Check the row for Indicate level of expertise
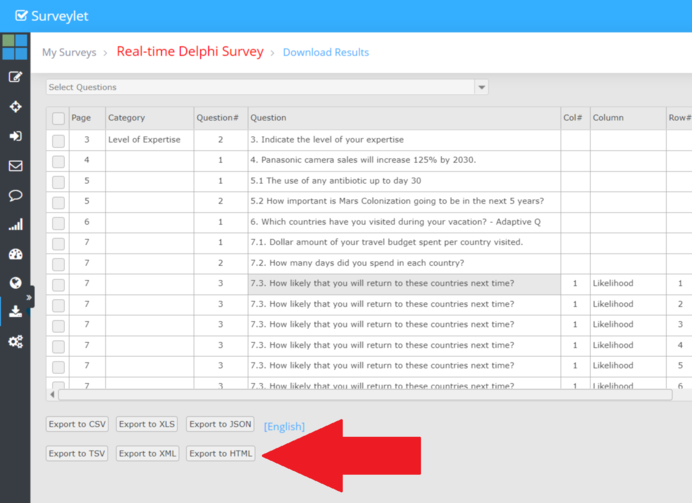Image resolution: width=692 pixels, height=503 pixels. (x=58, y=141)
